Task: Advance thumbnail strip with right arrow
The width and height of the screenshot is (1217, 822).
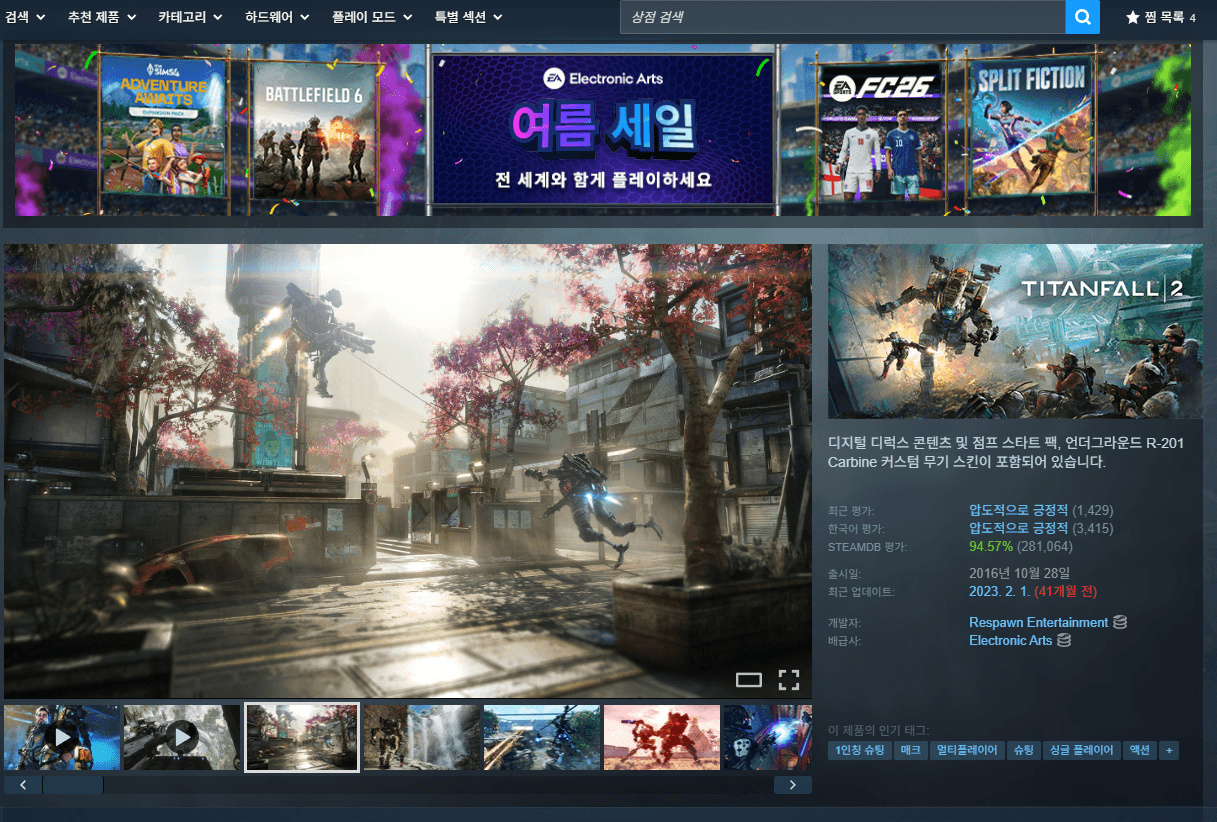Action: 793,785
